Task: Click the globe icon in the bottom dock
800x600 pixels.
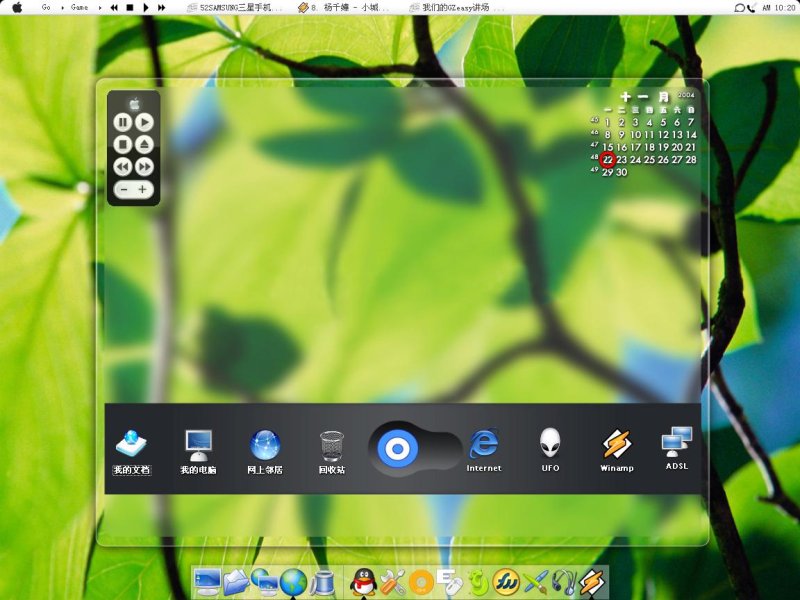Action: point(293,581)
